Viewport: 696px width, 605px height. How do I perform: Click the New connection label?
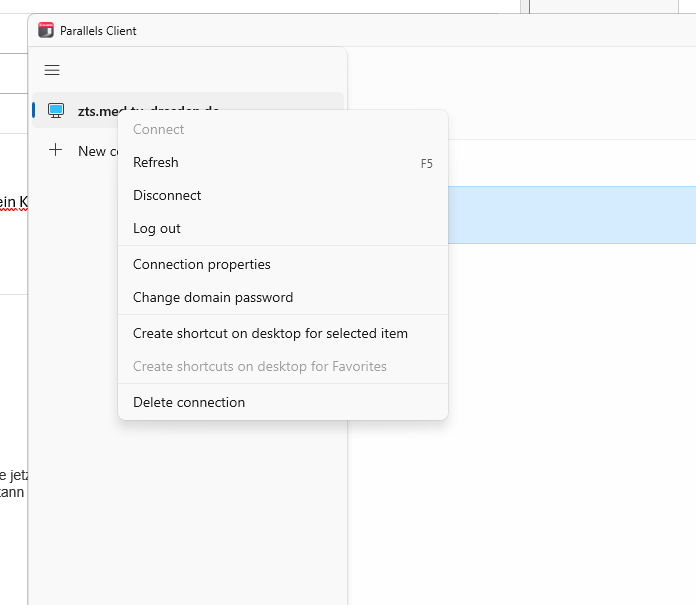94,151
